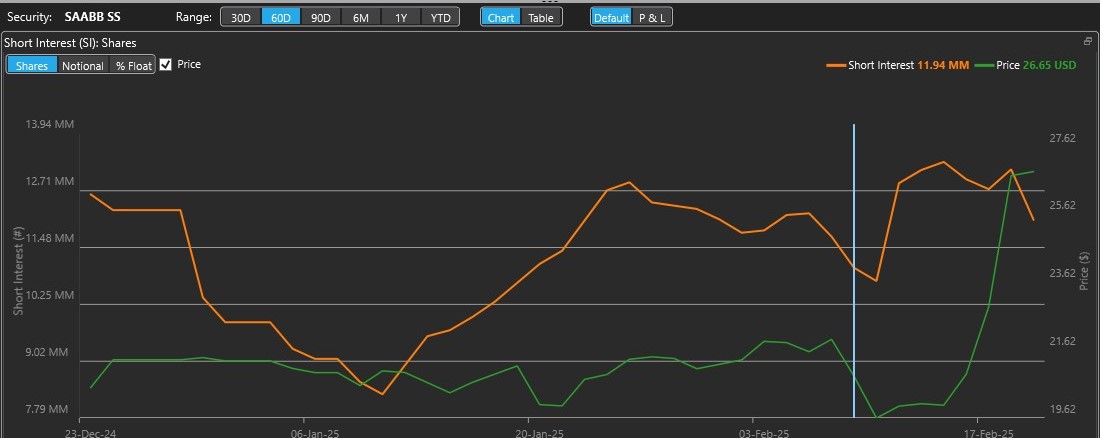1100x438 pixels.
Task: Click the Price ($) axis title
Action: click(x=1085, y=270)
